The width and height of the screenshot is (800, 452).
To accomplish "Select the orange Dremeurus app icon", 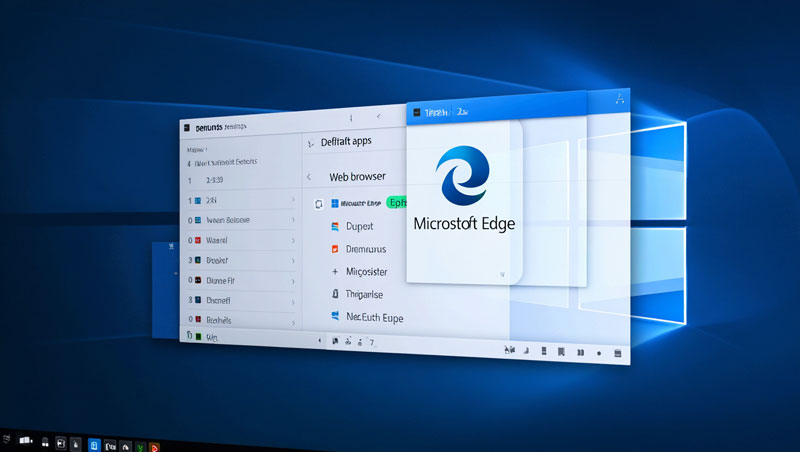I will [x=335, y=249].
